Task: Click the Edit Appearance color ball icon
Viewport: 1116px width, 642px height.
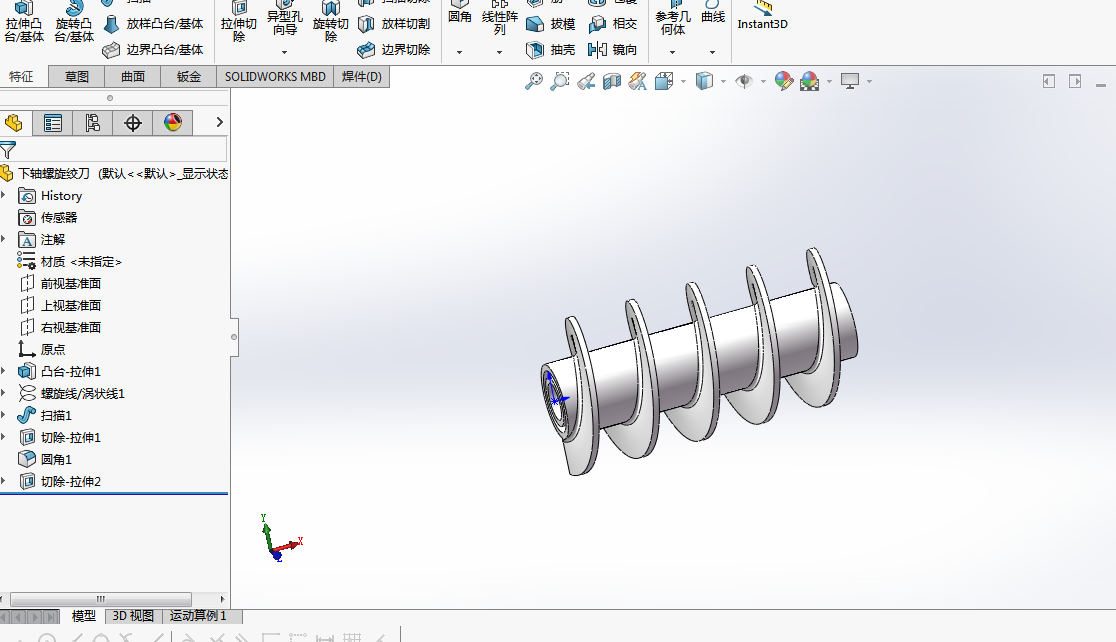Action: click(x=784, y=81)
